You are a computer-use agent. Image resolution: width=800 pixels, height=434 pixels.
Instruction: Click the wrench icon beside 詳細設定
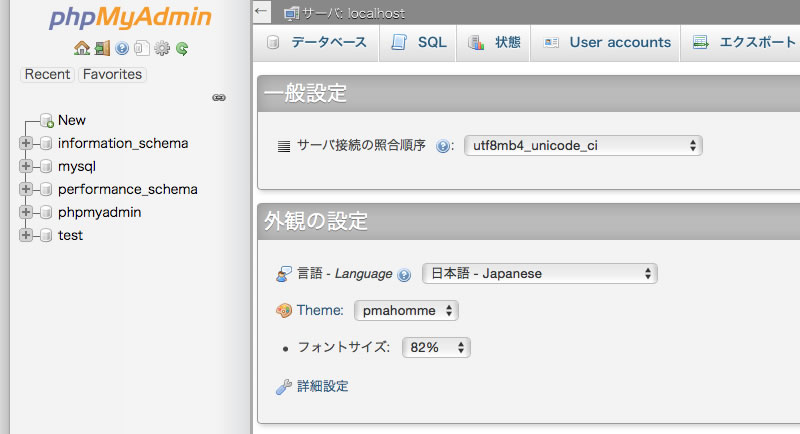(284, 387)
